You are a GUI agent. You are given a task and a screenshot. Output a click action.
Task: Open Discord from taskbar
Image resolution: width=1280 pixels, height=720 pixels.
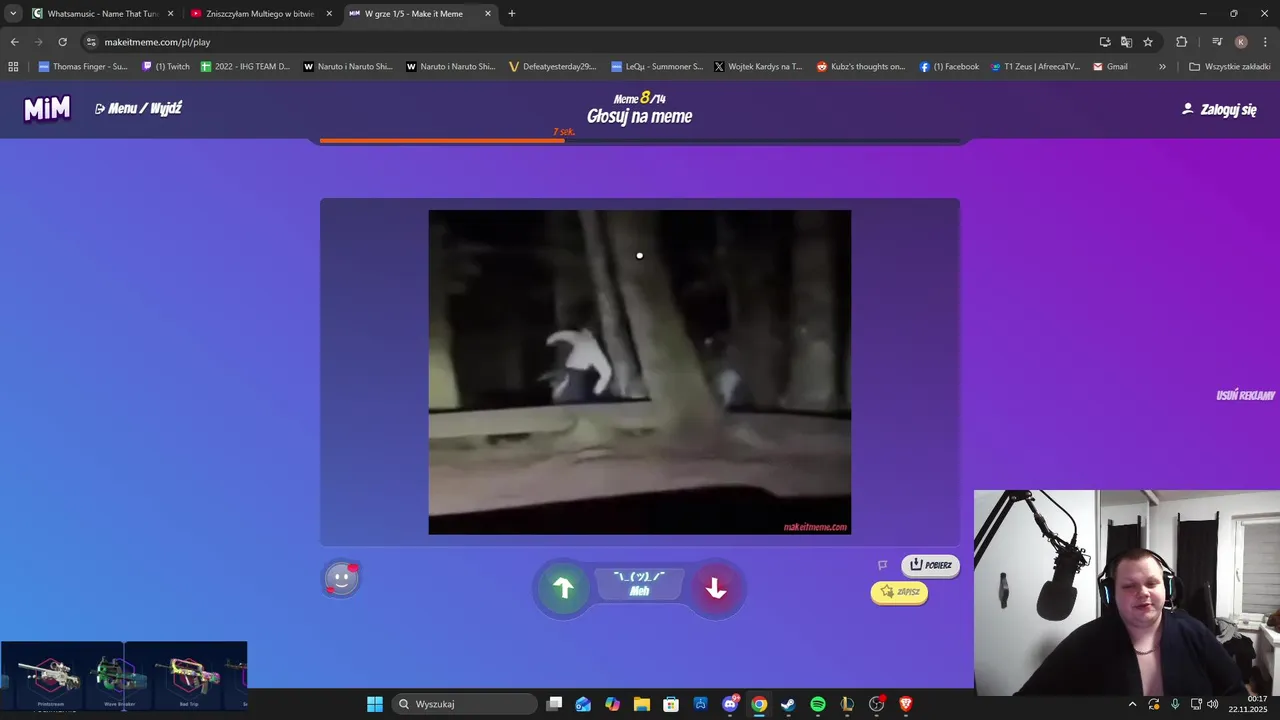pos(730,704)
